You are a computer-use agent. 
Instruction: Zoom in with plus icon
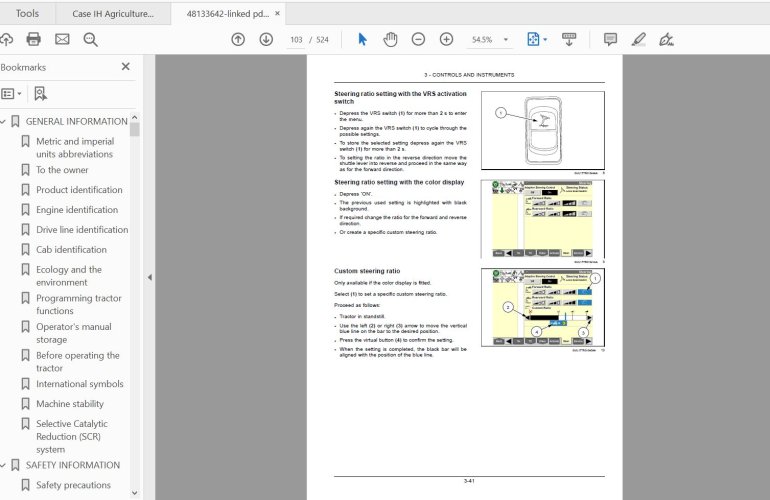coord(446,39)
